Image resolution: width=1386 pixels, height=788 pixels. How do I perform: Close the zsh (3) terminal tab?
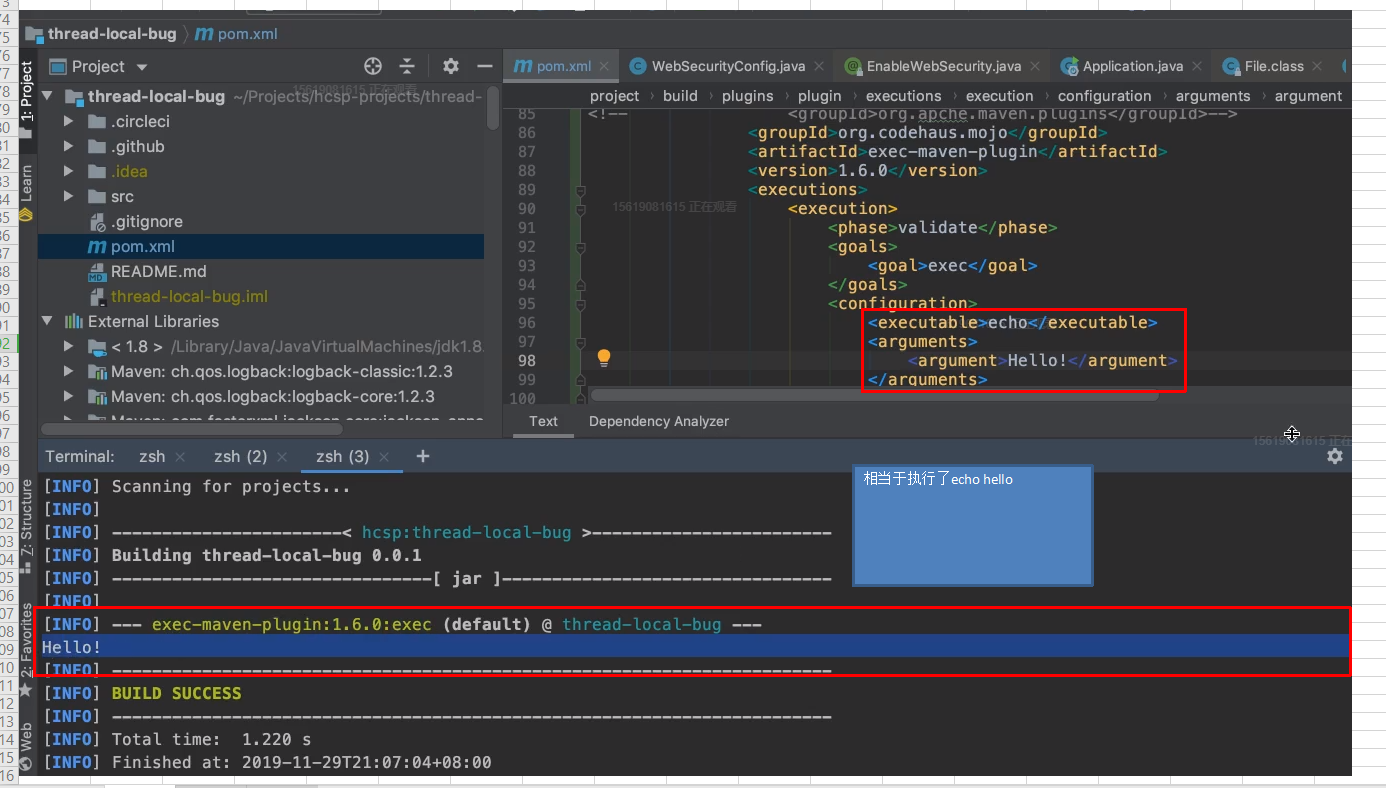click(384, 456)
